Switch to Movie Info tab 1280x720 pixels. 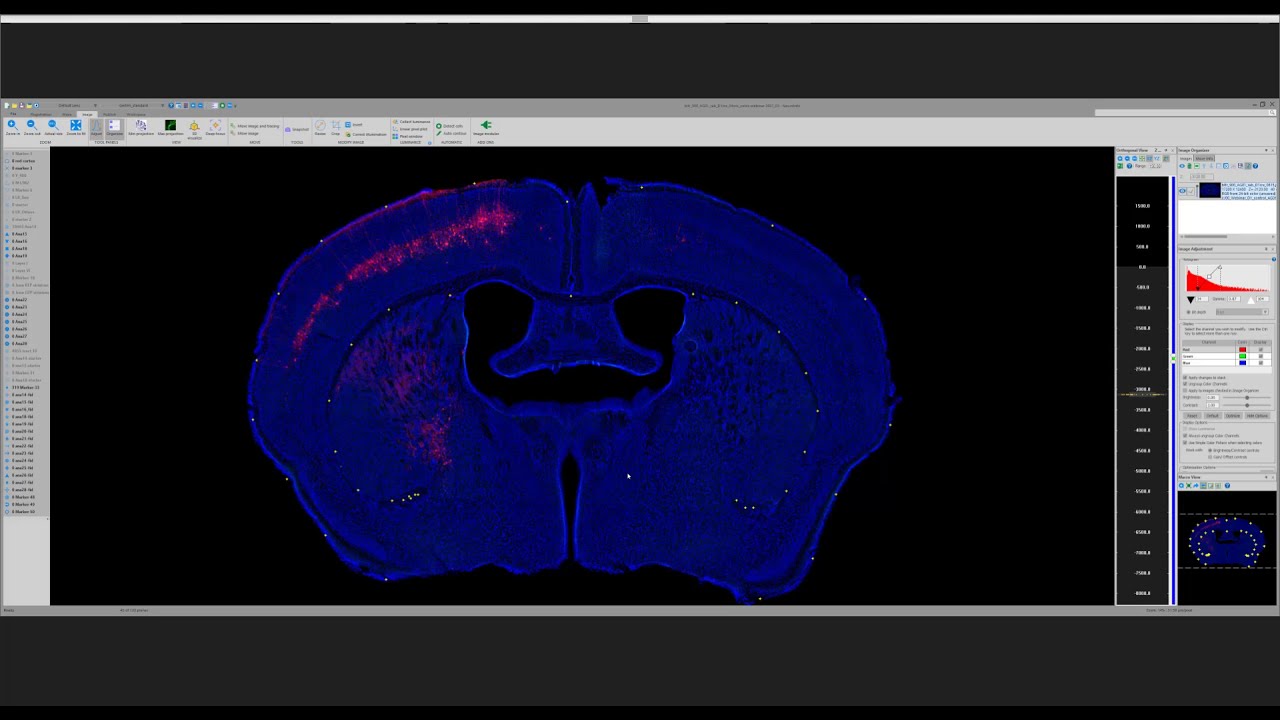[x=1204, y=158]
